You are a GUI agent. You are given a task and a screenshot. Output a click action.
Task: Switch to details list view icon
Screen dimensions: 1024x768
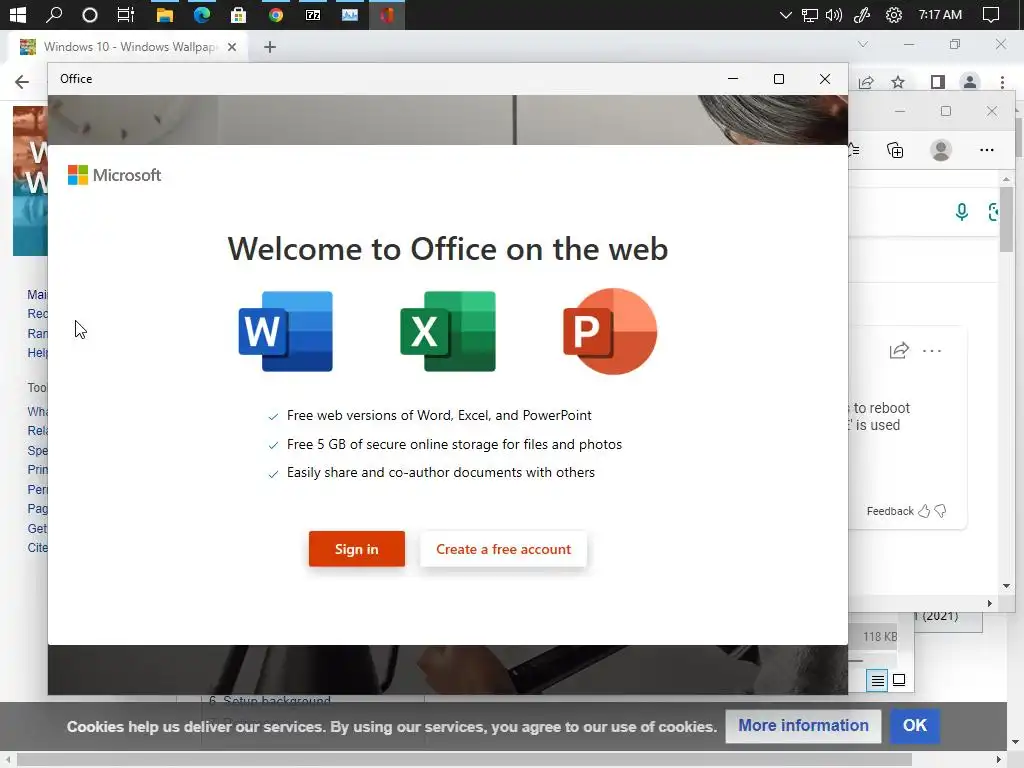coord(878,680)
